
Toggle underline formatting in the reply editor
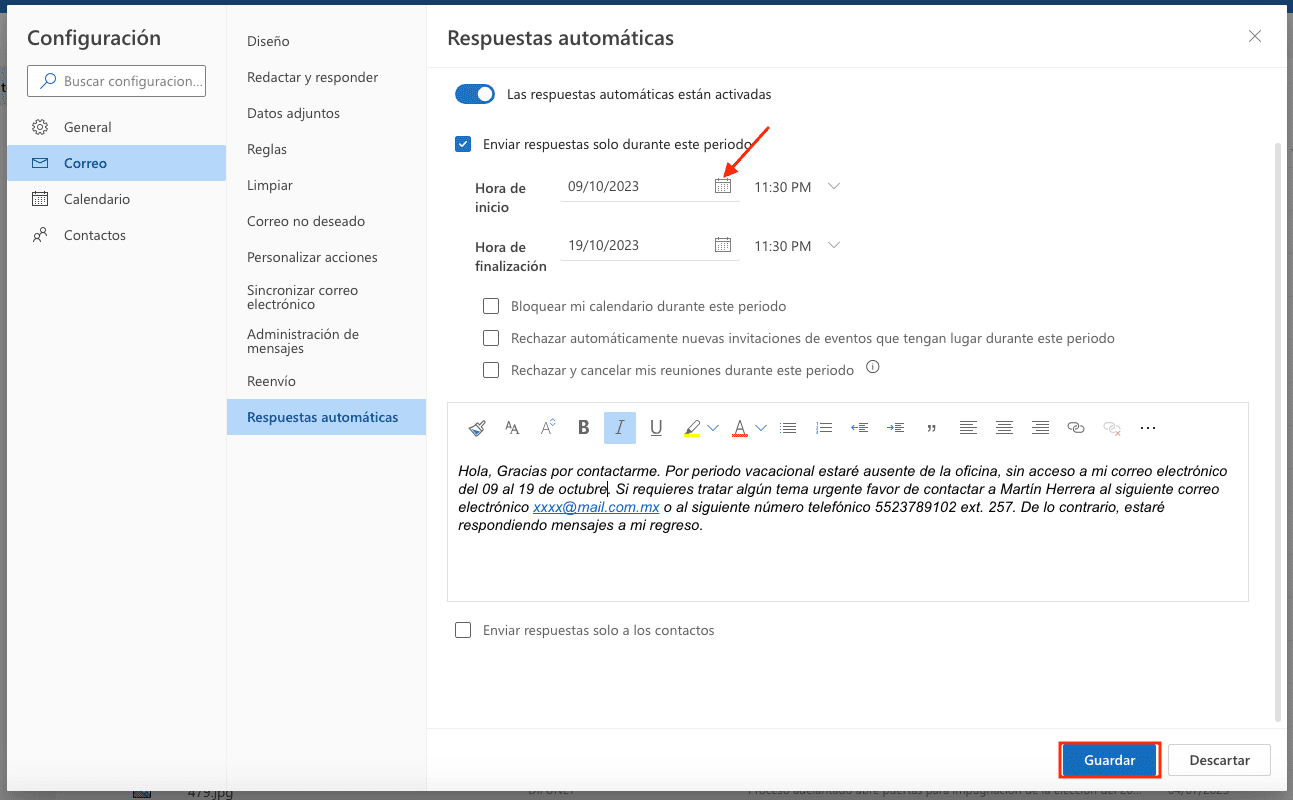point(655,427)
